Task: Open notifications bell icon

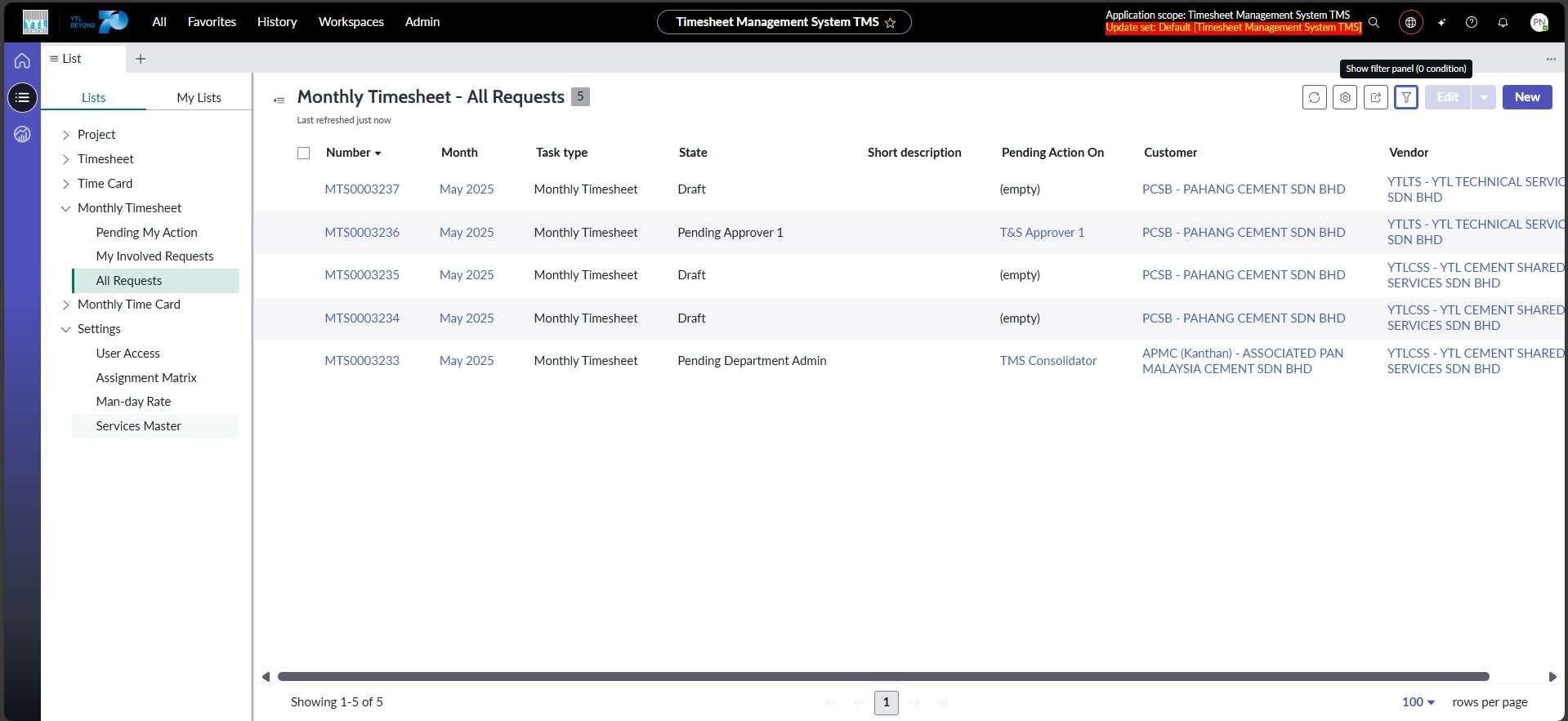Action: pos(1503,23)
